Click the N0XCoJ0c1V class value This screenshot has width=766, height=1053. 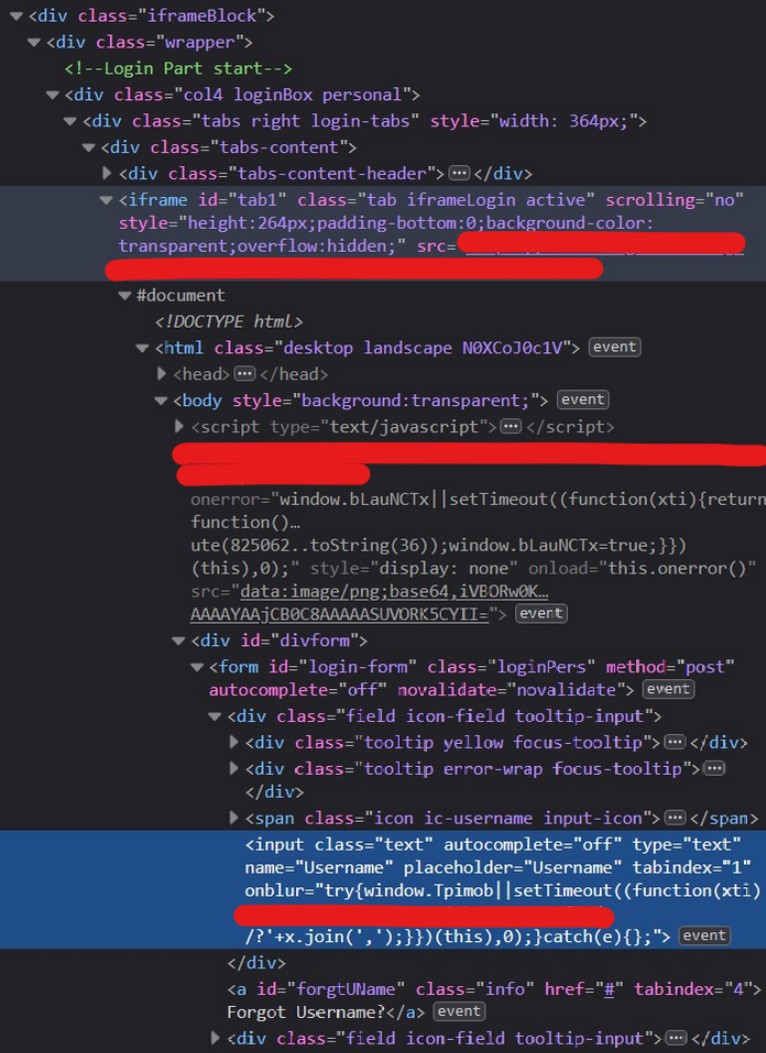(x=511, y=348)
